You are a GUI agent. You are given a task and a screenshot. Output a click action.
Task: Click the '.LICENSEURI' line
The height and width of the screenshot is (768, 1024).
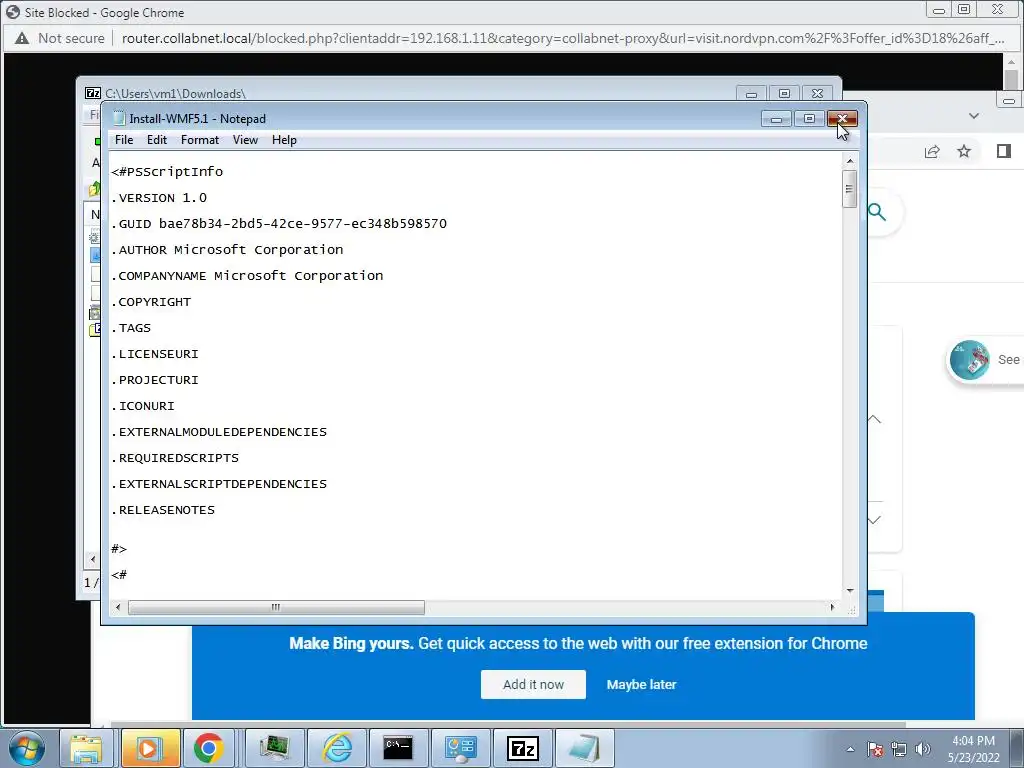tap(155, 354)
